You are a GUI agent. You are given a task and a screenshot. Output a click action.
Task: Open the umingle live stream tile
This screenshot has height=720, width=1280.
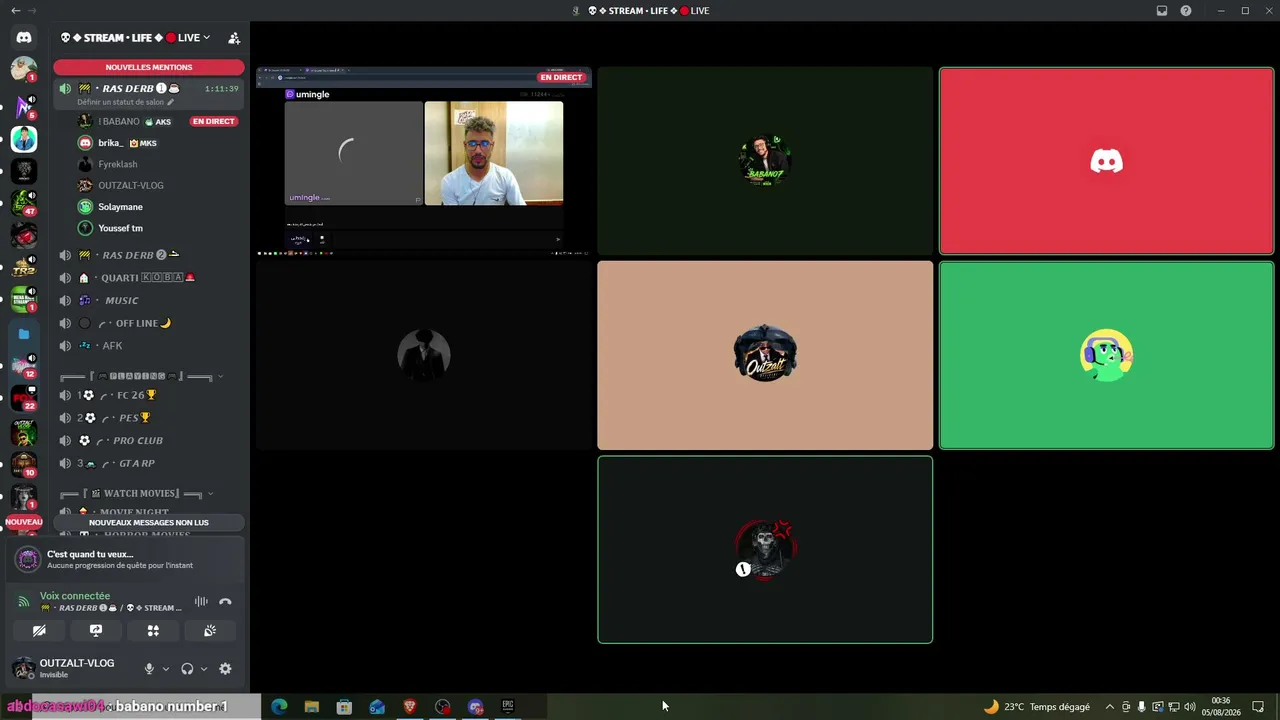click(424, 161)
